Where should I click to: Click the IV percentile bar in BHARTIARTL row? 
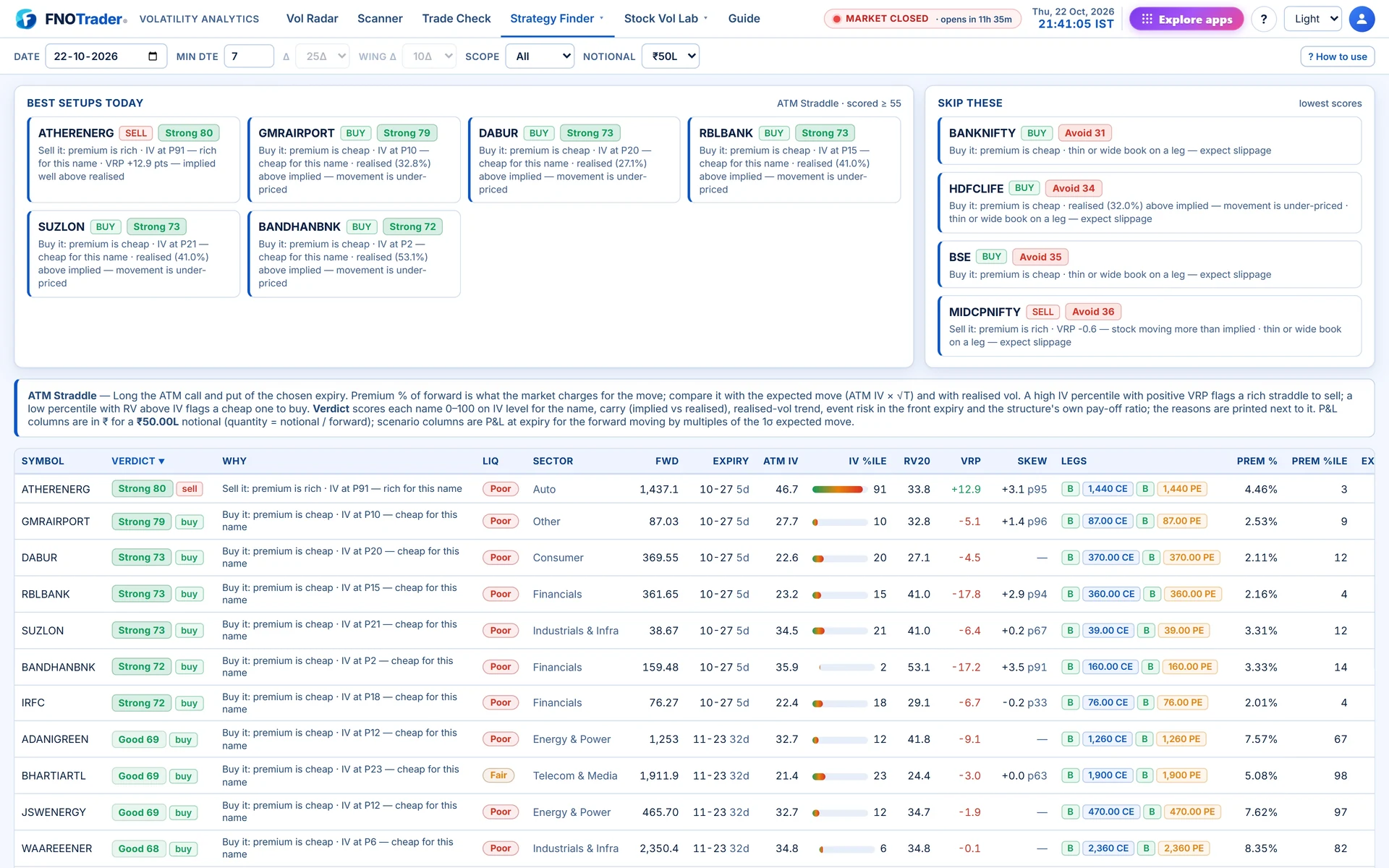(839, 776)
